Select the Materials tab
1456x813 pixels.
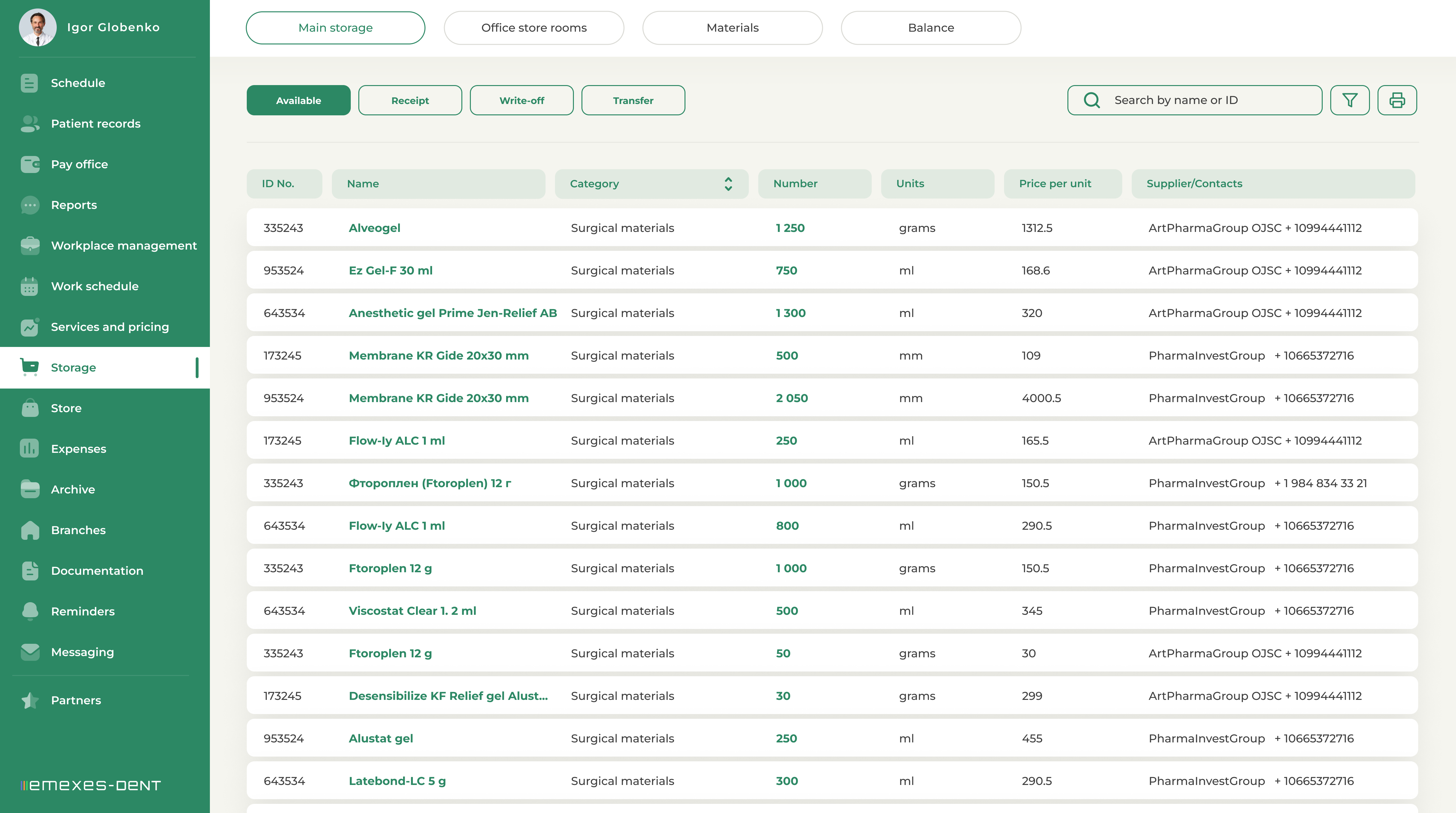point(732,28)
